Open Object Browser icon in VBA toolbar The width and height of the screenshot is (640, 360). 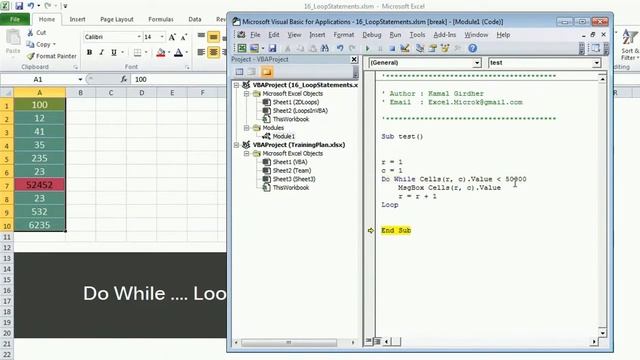(445, 48)
